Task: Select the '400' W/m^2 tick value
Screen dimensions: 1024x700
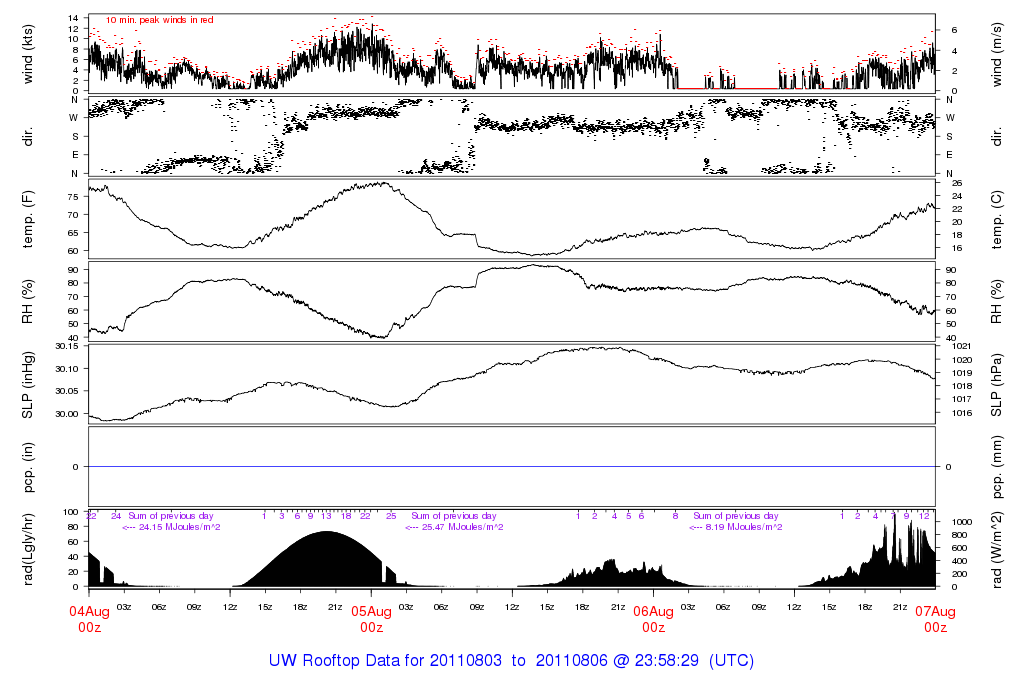Action: click(960, 561)
